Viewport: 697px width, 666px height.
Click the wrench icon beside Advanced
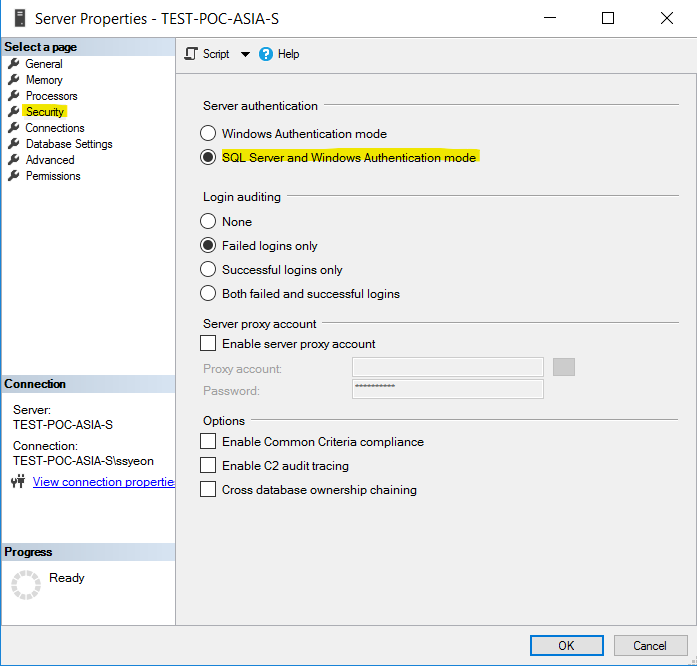point(14,160)
